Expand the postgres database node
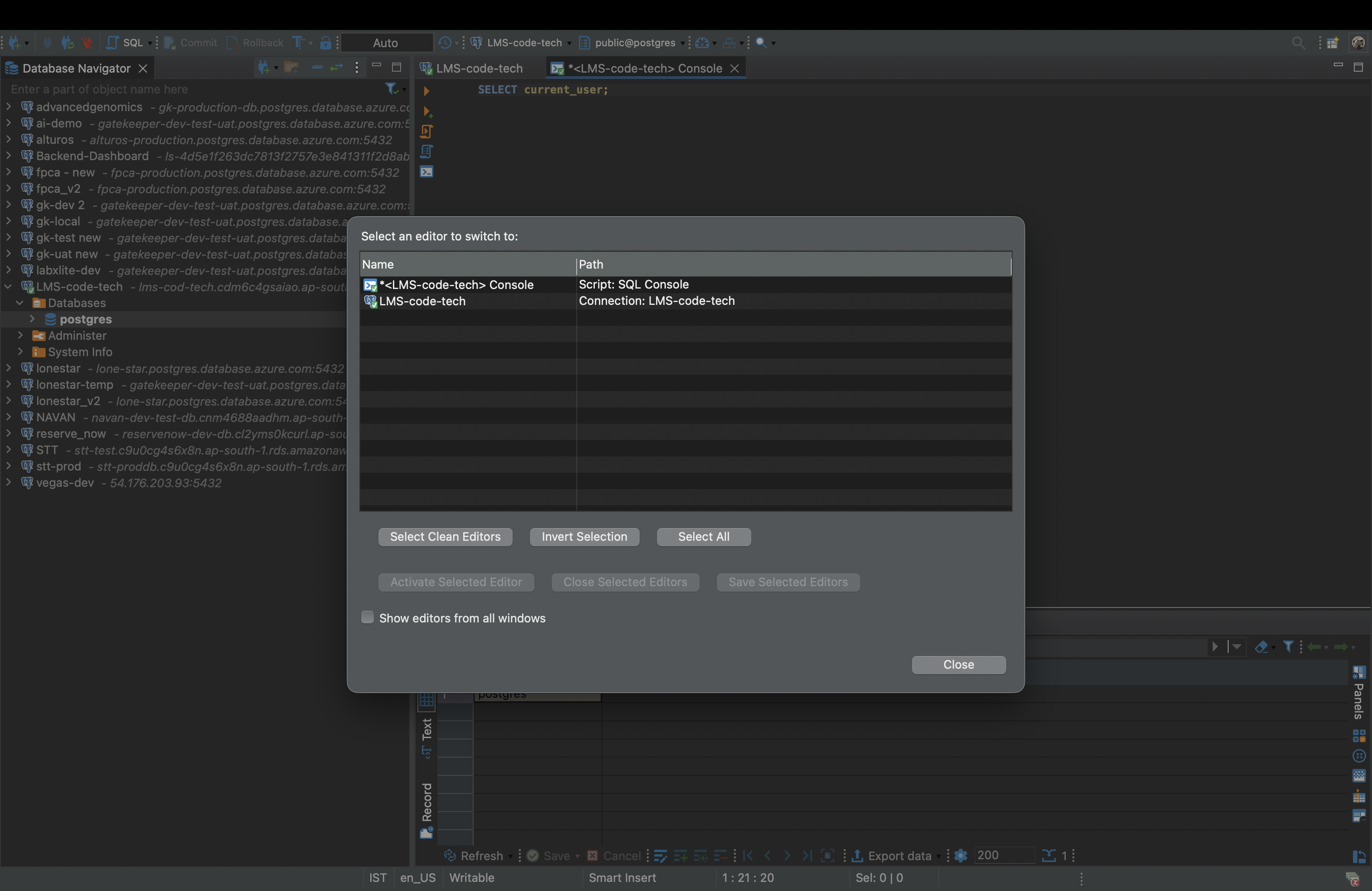The height and width of the screenshot is (891, 1372). [x=32, y=319]
